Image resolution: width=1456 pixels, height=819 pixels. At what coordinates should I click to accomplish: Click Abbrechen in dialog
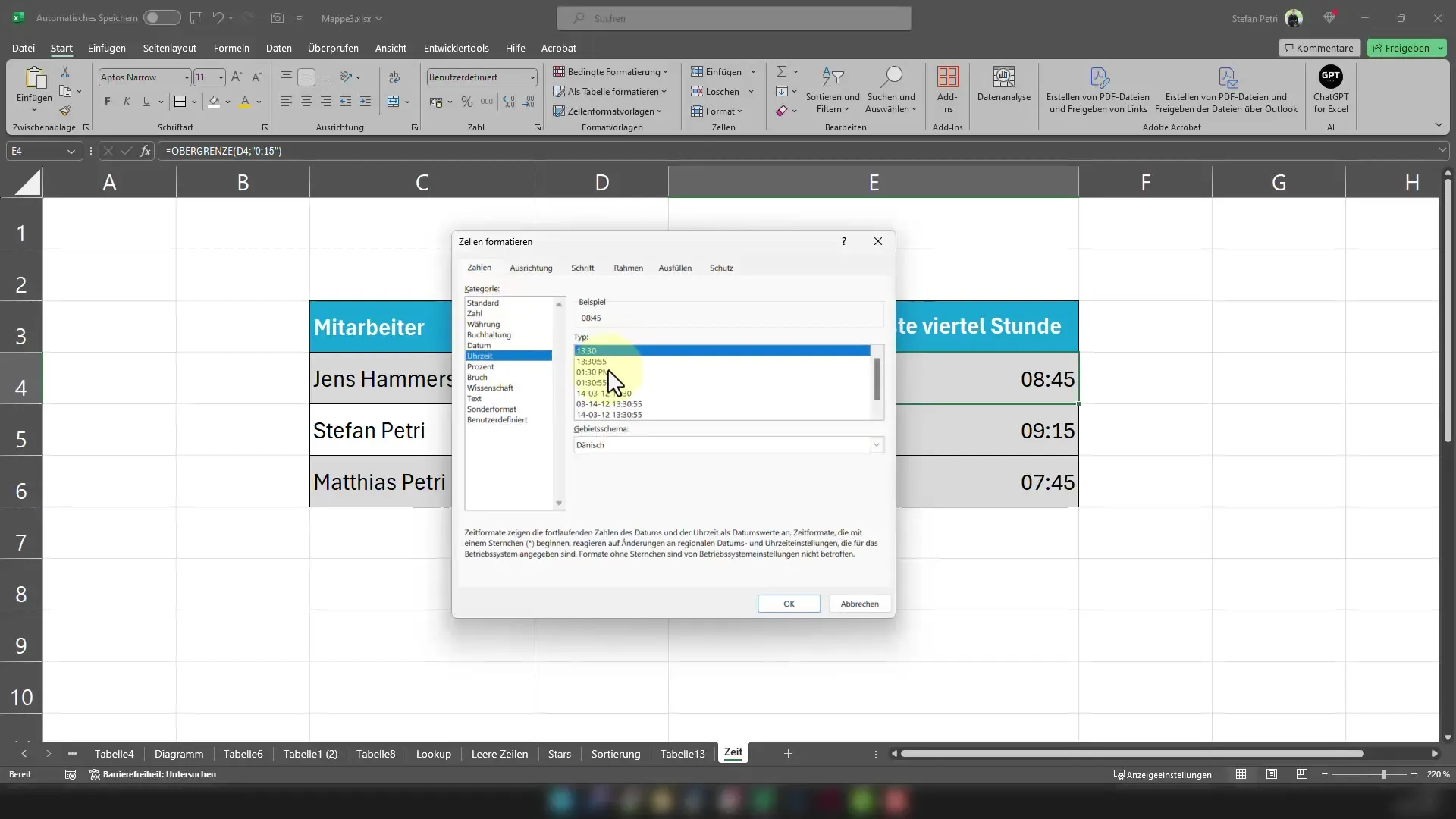[859, 604]
